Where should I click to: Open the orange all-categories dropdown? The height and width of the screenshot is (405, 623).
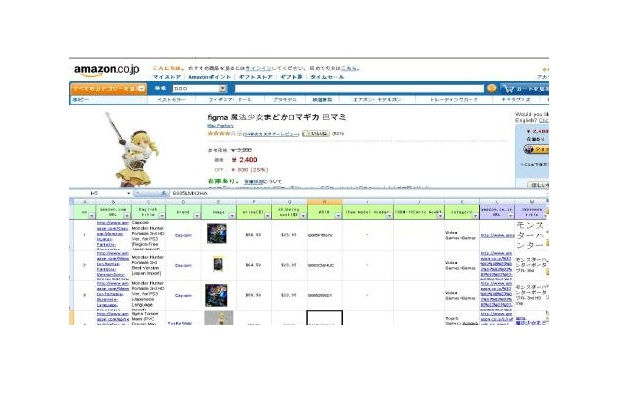tap(108, 89)
